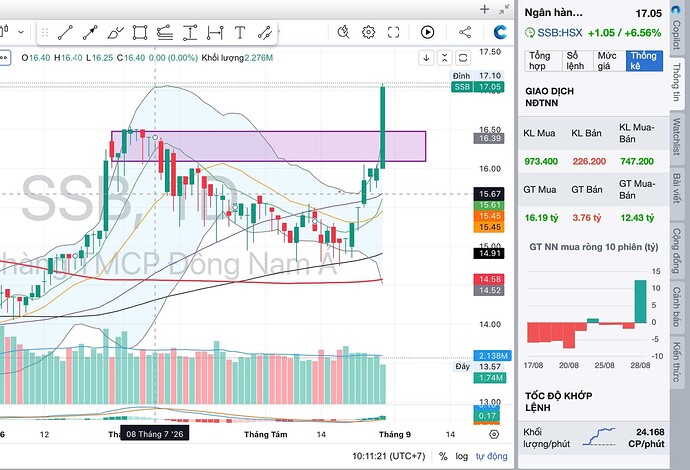Open the candlestick chart type icon
This screenshot has height=470, width=690.
coord(4,32)
